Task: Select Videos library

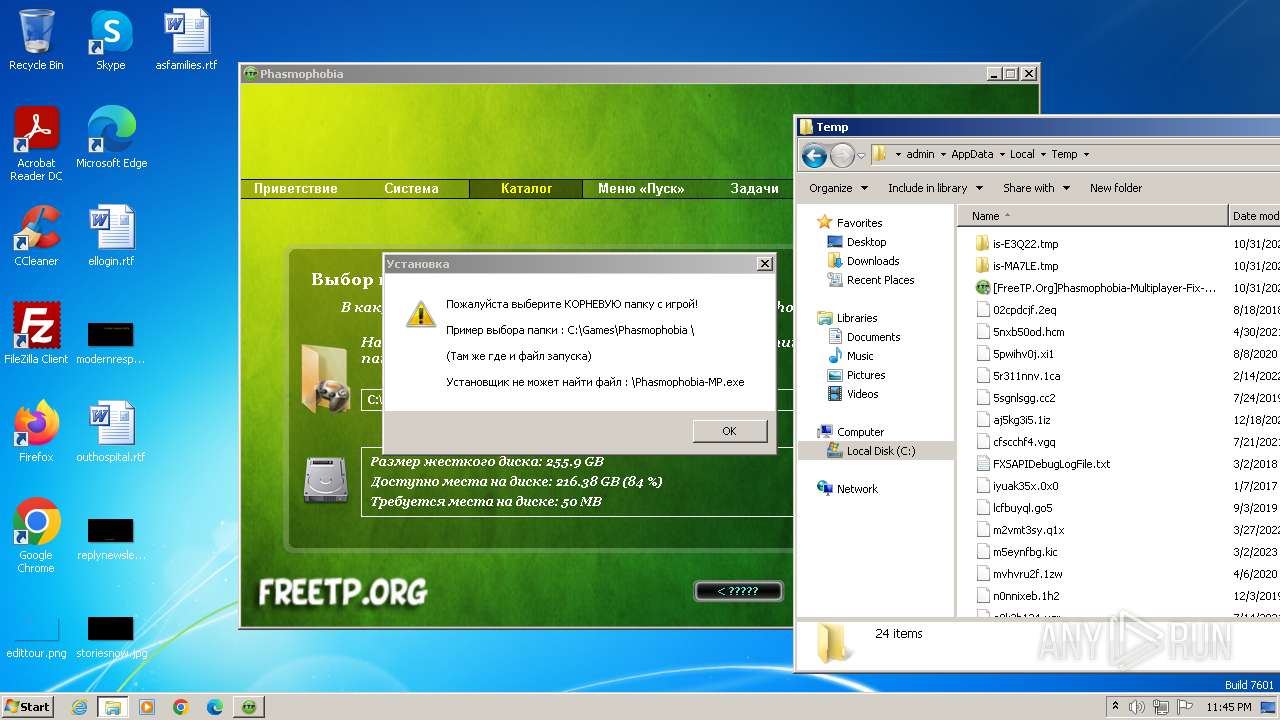Action: (x=862, y=394)
